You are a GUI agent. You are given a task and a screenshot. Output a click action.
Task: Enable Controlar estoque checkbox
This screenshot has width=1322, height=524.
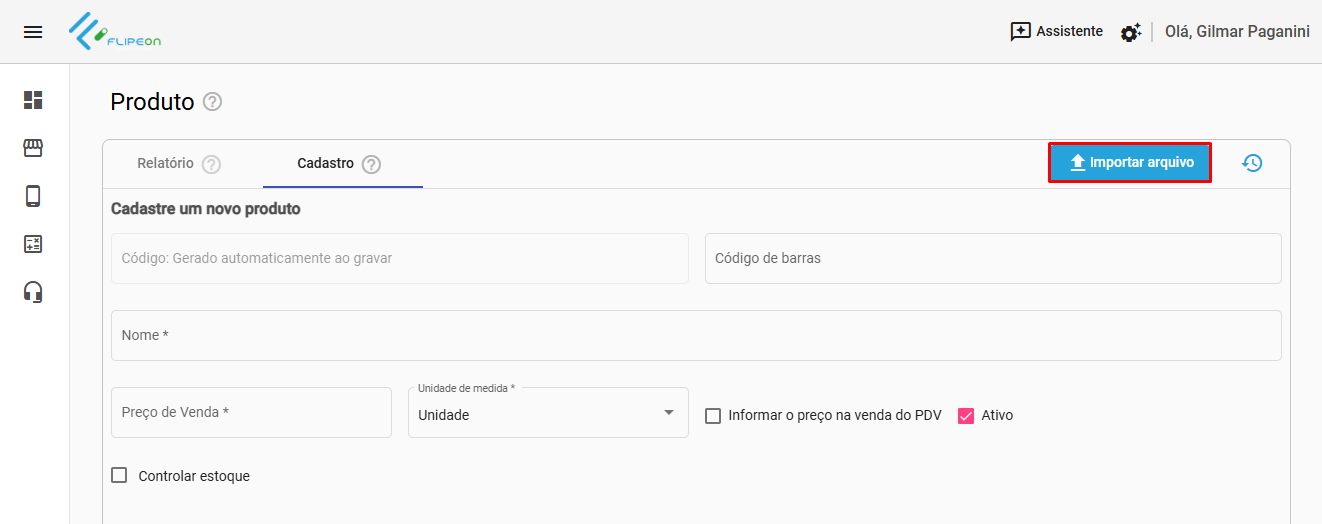[120, 476]
